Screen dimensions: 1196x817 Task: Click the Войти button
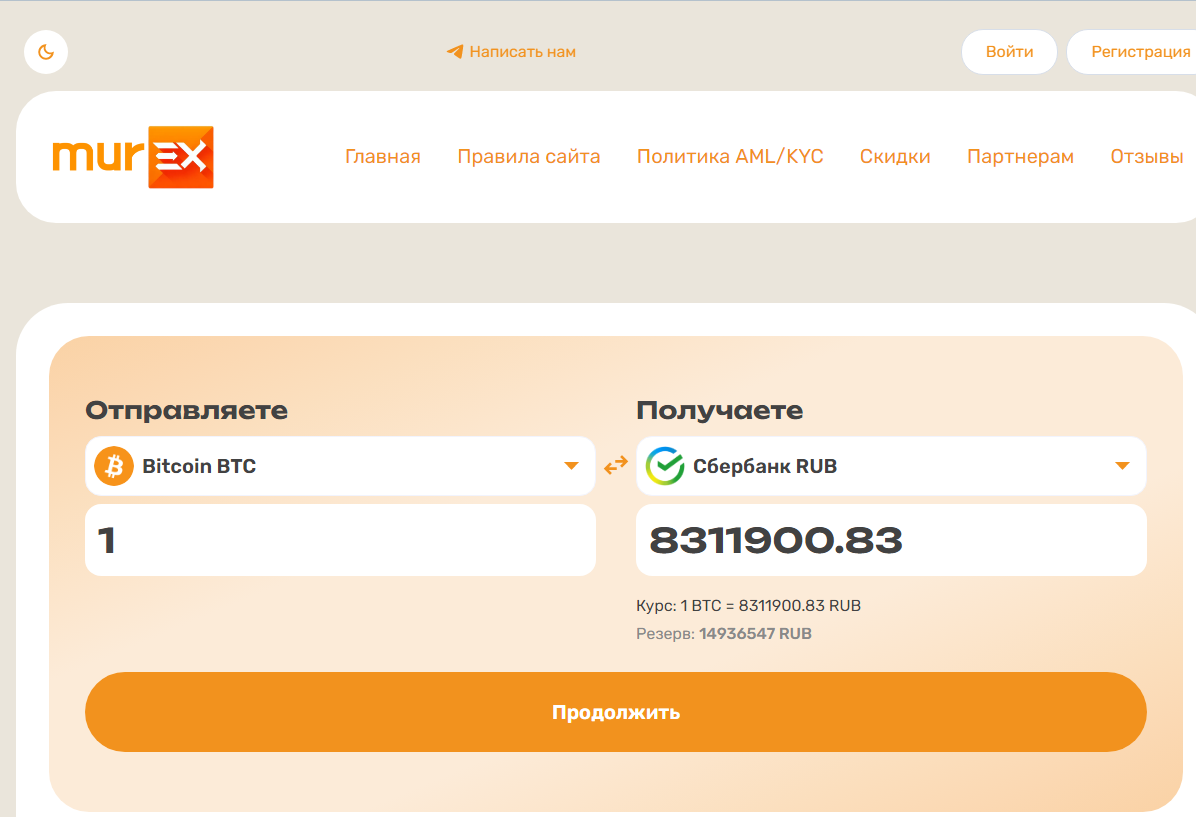click(x=1008, y=51)
